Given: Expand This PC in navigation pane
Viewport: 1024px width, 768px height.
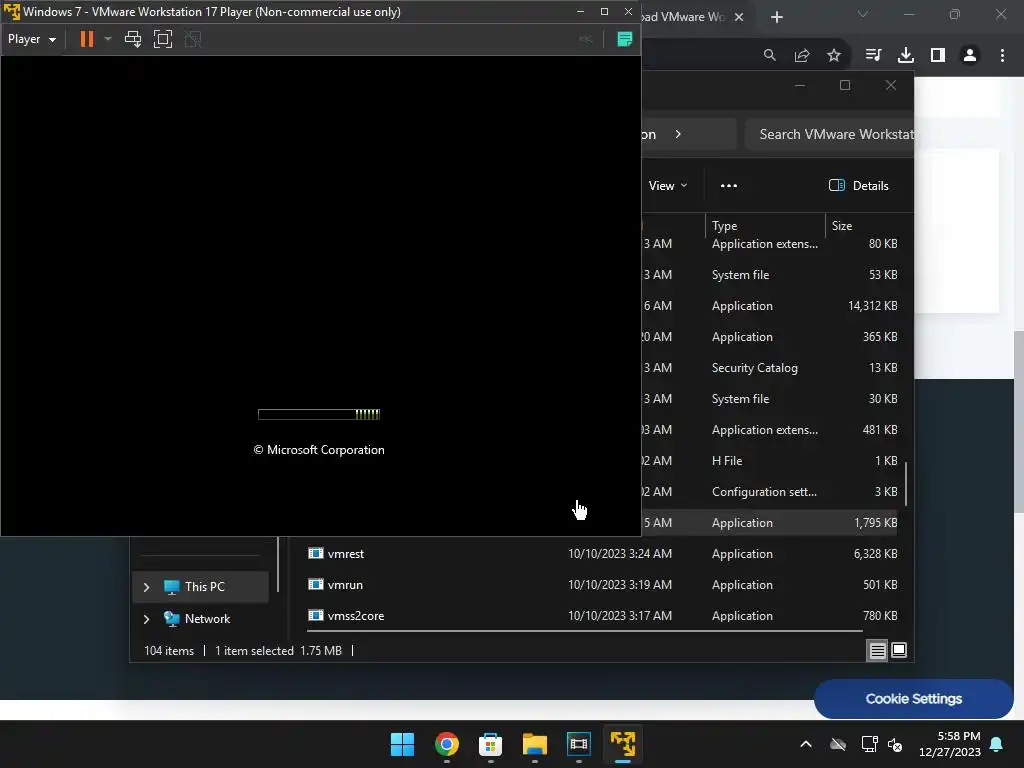Looking at the screenshot, I should pos(146,587).
